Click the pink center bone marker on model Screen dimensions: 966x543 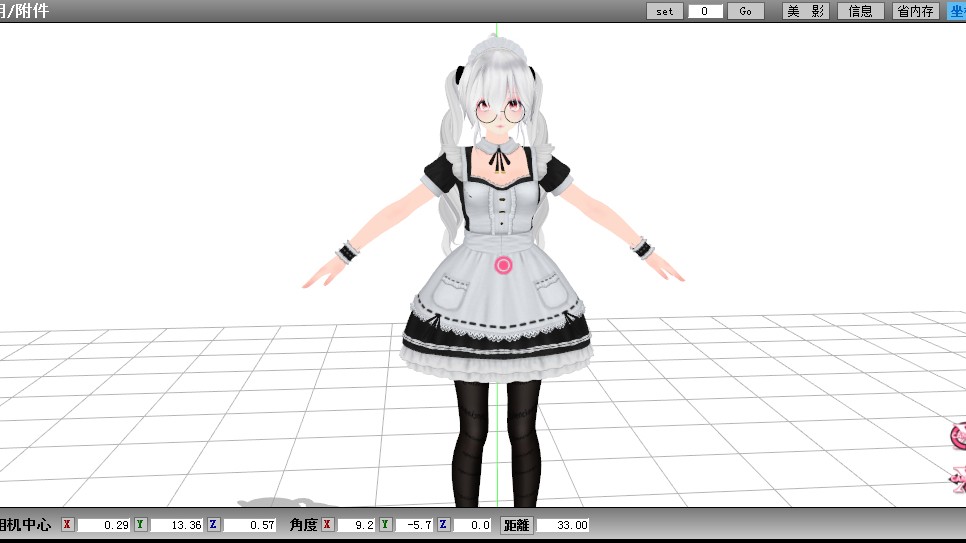click(x=503, y=265)
